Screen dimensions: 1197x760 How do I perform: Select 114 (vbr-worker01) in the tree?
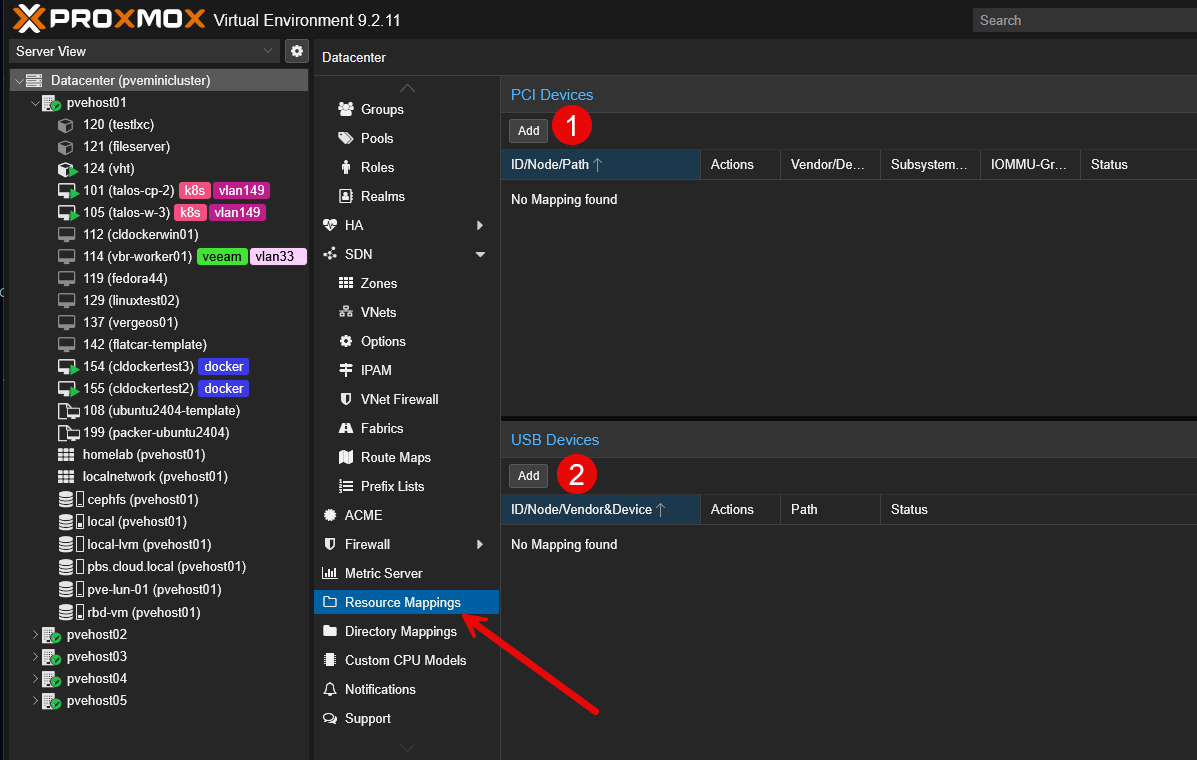click(159, 256)
